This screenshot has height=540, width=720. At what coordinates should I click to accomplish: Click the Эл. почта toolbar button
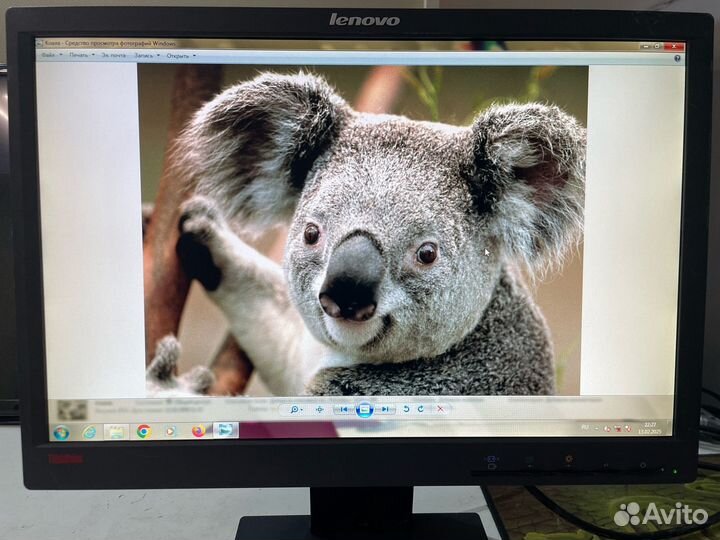point(113,56)
